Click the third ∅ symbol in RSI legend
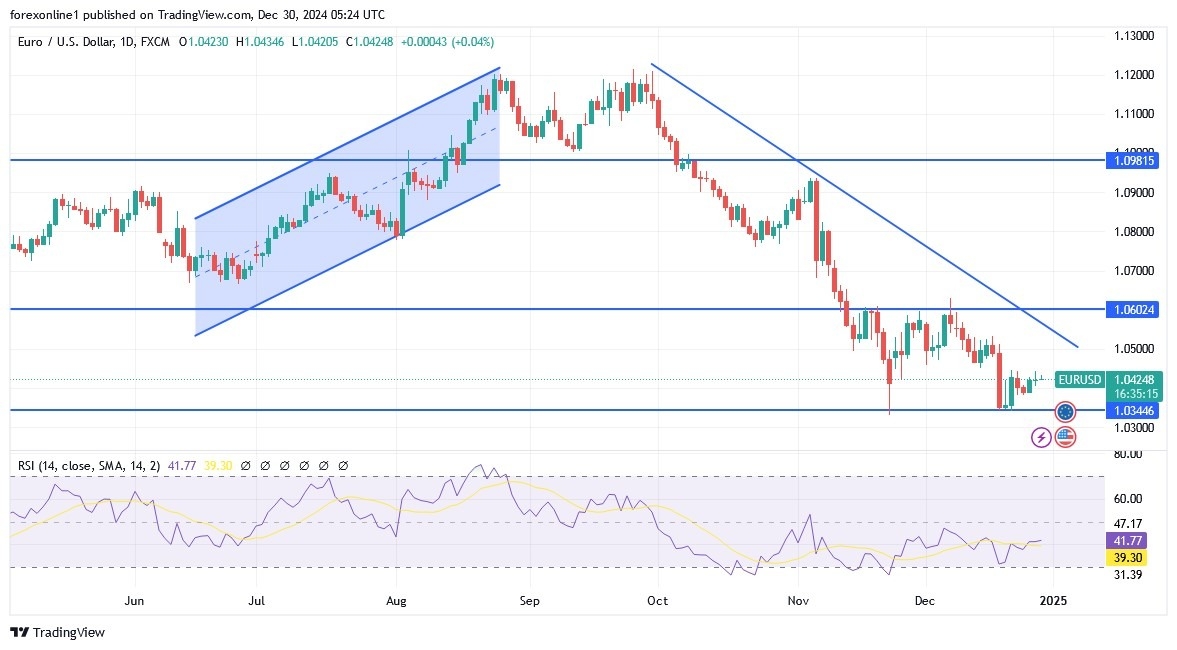 pyautogui.click(x=284, y=465)
